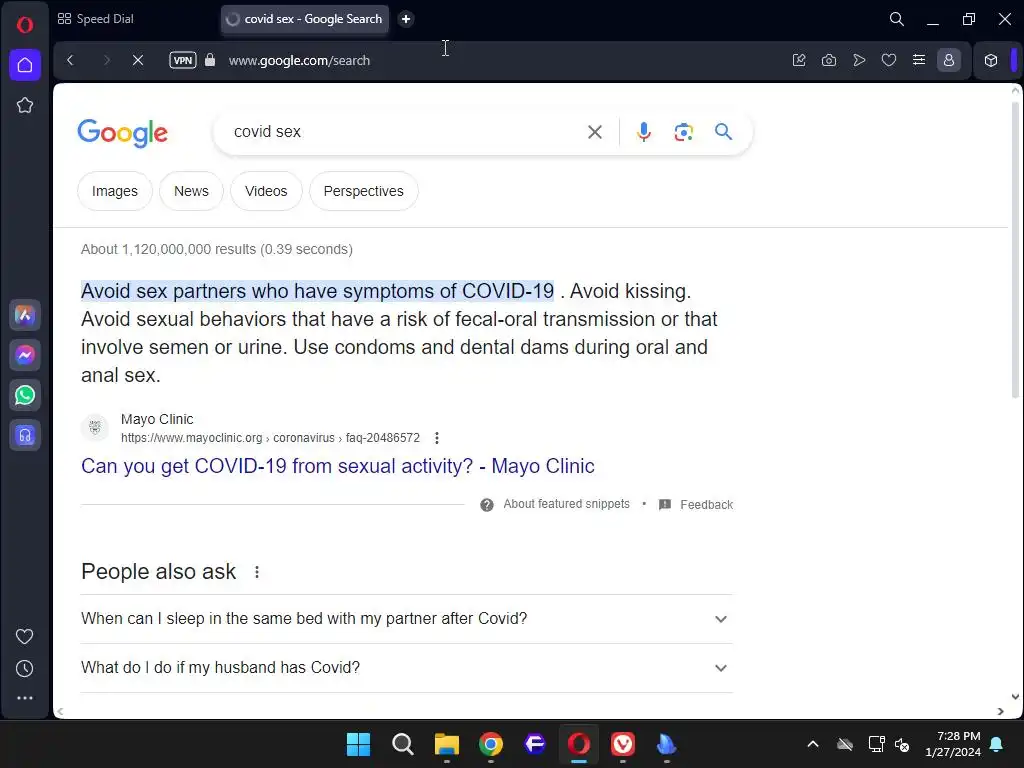Open a new tab with plus button
1024x768 pixels.
(x=406, y=19)
